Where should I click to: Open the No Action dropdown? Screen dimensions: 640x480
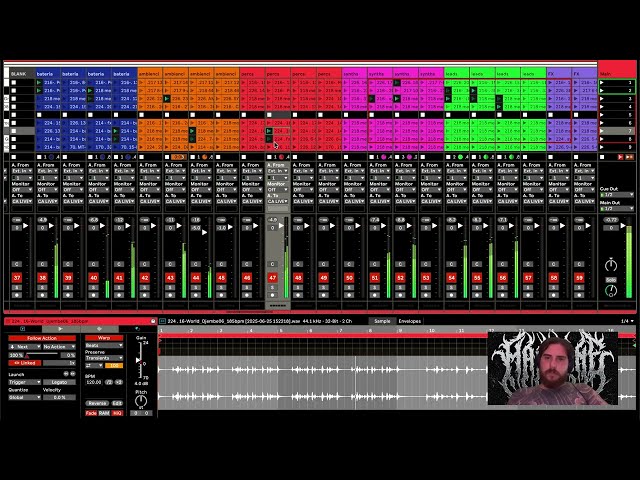pos(59,347)
